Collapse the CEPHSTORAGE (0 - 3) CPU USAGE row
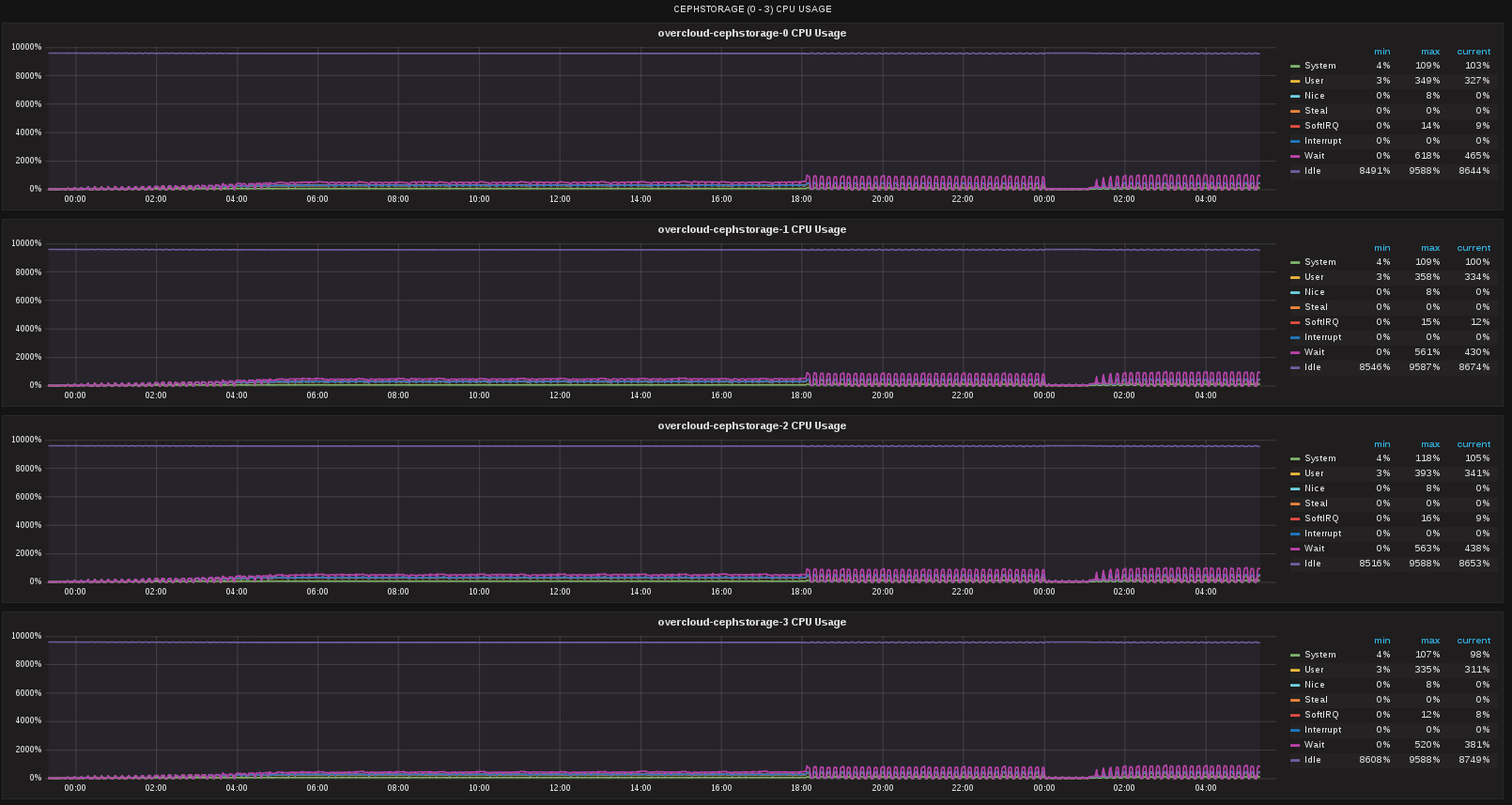 [751, 9]
